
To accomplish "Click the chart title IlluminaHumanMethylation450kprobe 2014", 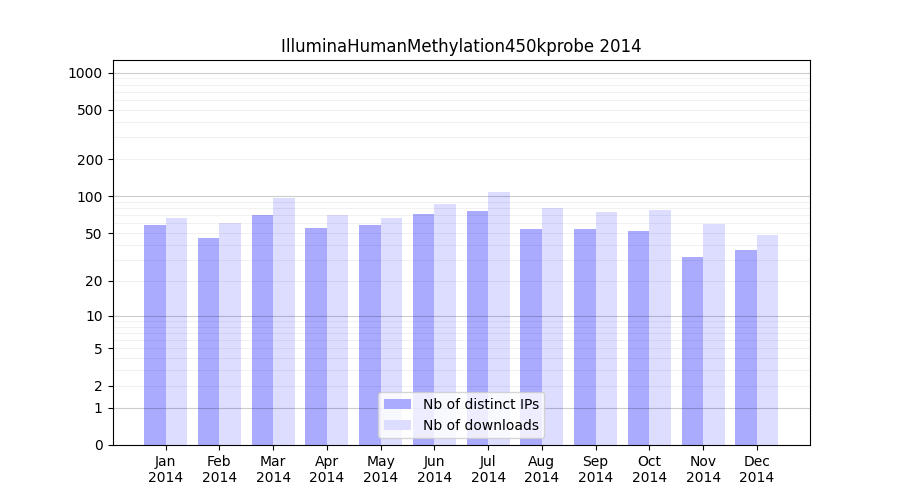I will [x=461, y=46].
